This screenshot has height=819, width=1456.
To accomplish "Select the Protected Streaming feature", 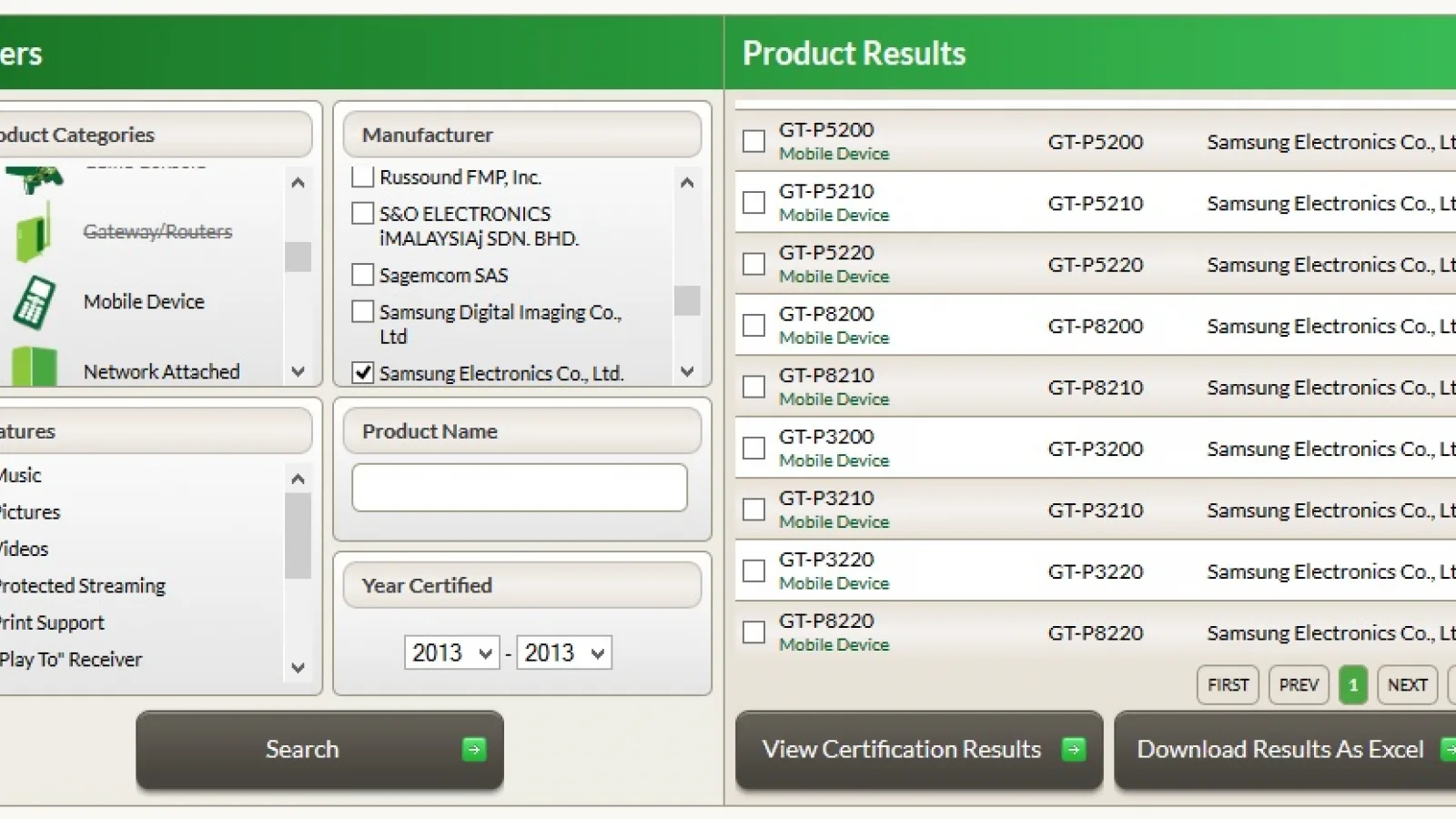I will [82, 585].
